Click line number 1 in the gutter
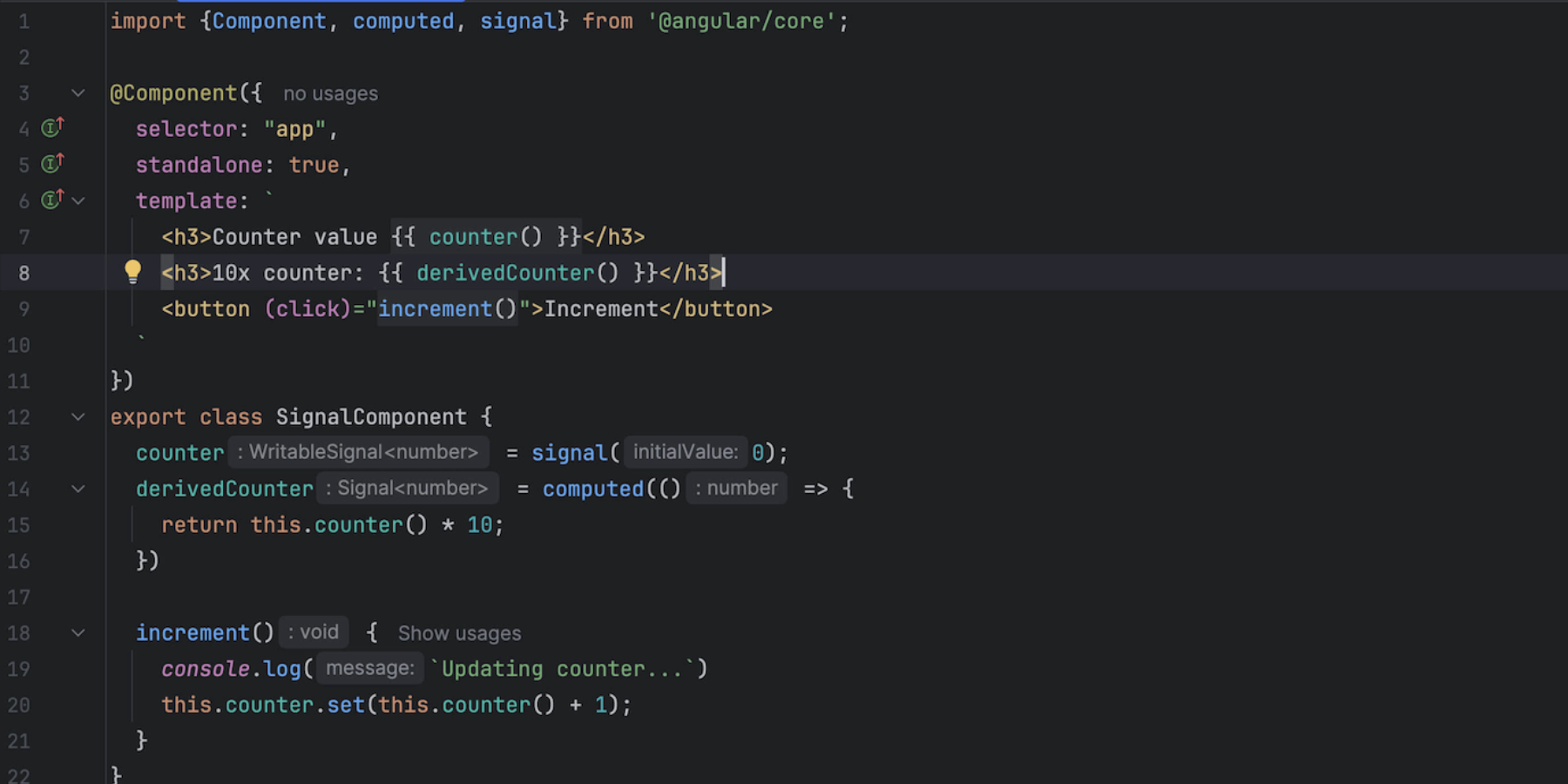 [24, 22]
